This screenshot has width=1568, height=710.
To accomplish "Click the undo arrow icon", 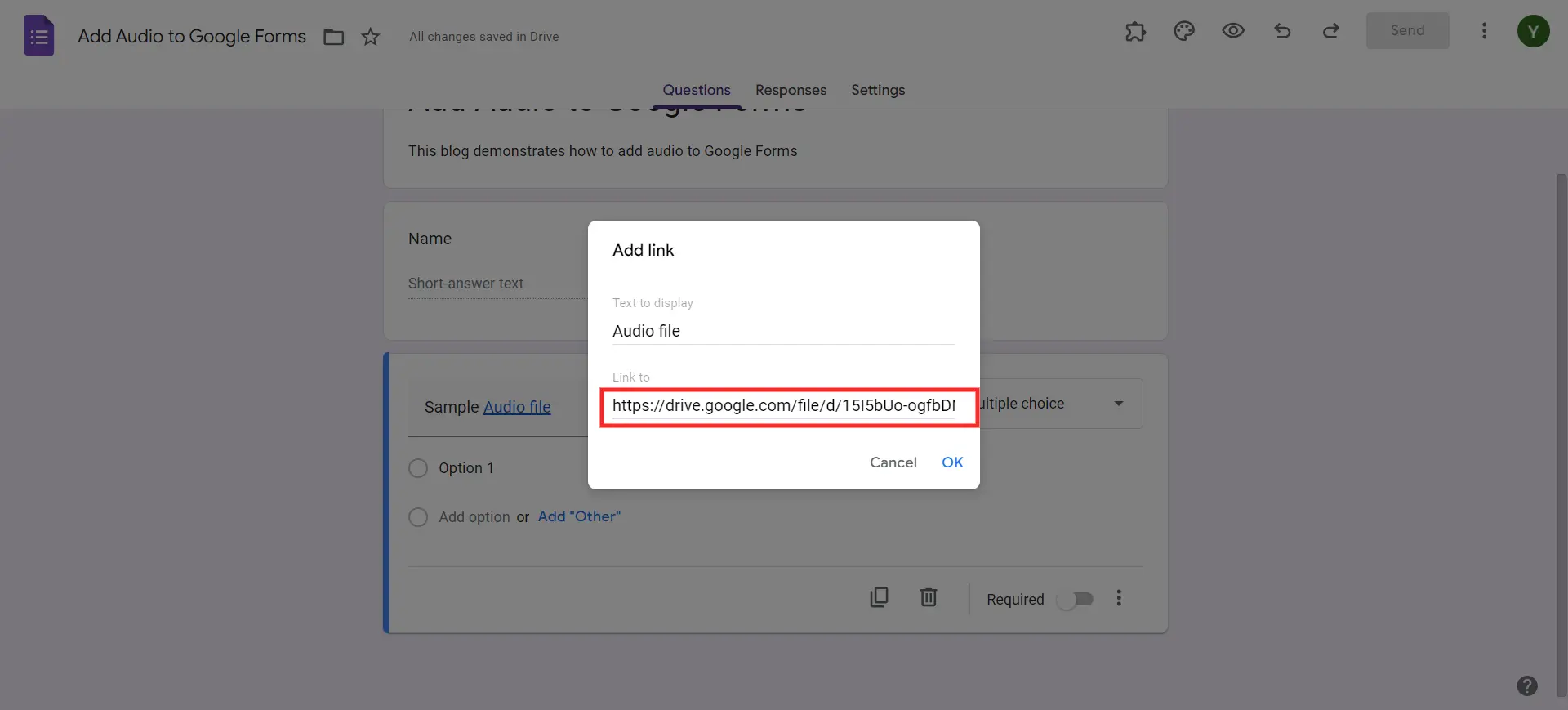I will tap(1282, 31).
